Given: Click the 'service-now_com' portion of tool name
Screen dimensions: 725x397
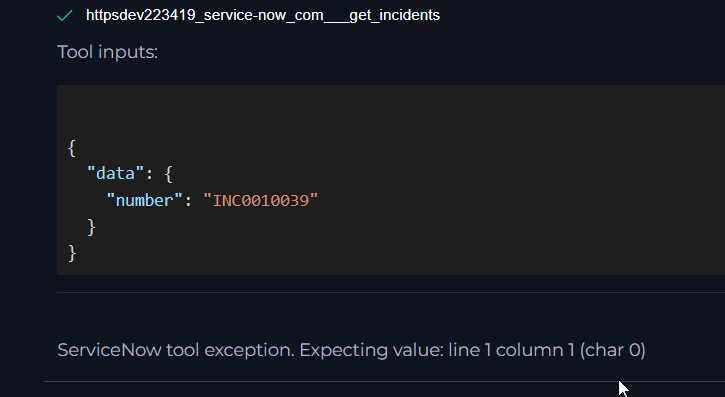Looking at the screenshot, I should (x=264, y=15).
